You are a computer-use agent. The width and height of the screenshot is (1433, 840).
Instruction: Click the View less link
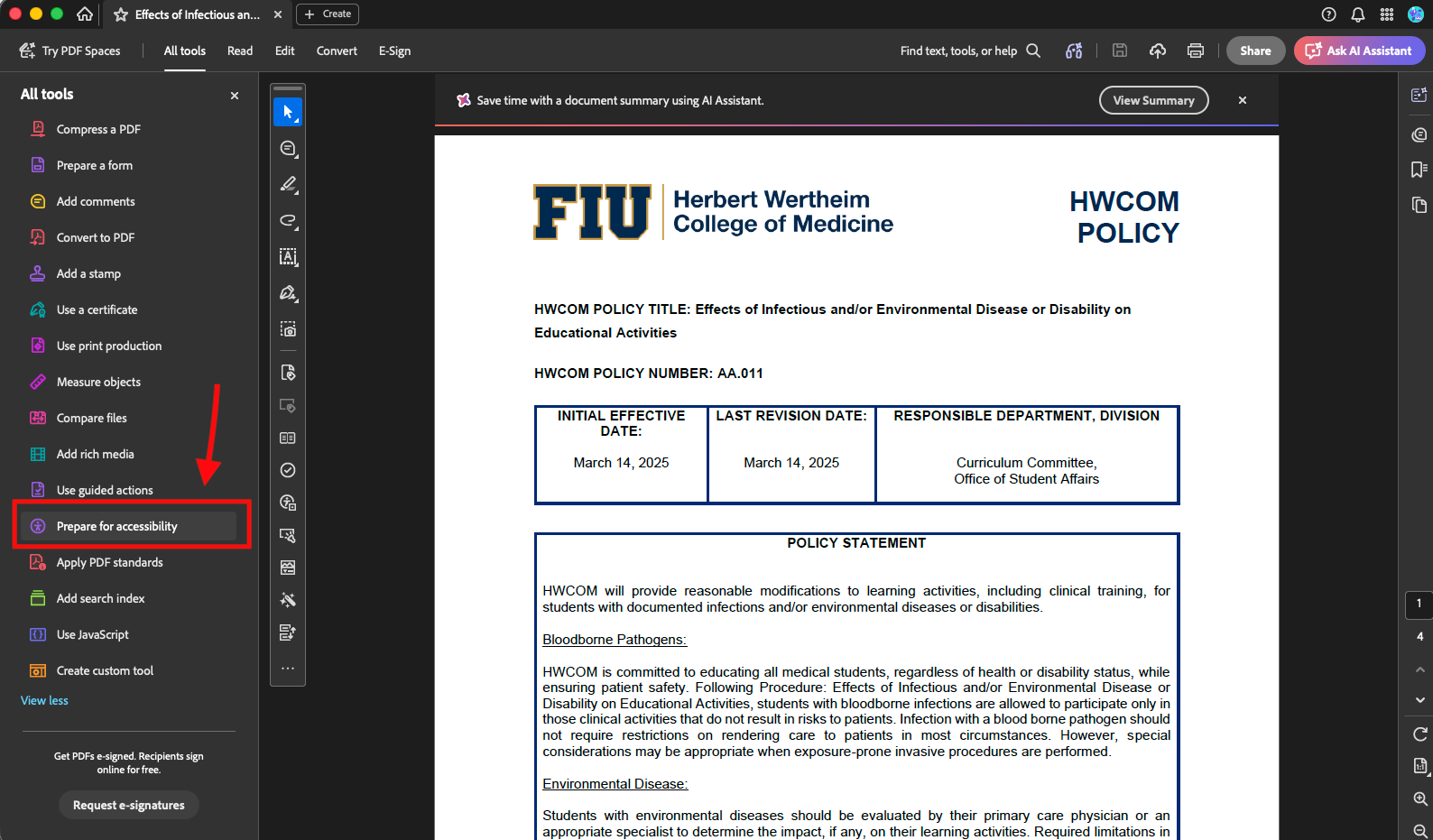[44, 700]
